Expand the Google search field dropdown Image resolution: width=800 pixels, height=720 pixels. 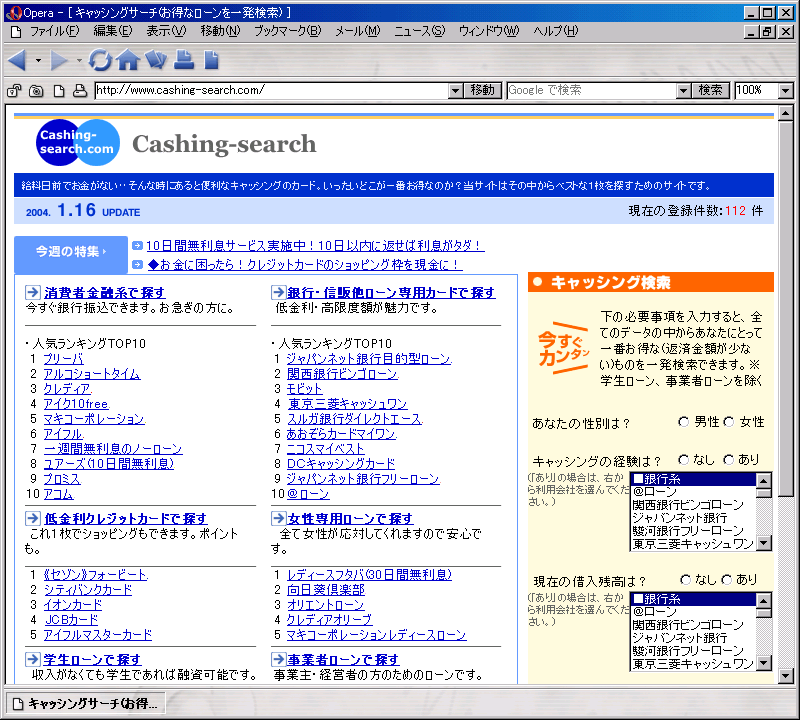(x=683, y=91)
